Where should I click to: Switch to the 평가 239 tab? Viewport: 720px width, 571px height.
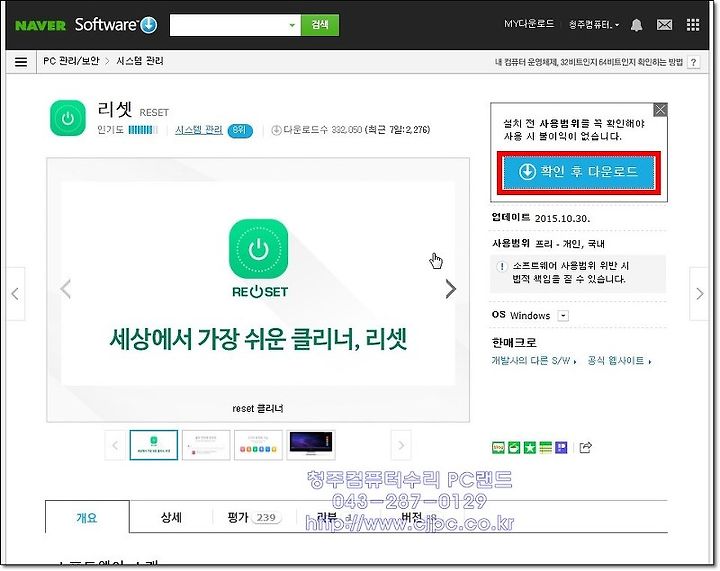(255, 517)
